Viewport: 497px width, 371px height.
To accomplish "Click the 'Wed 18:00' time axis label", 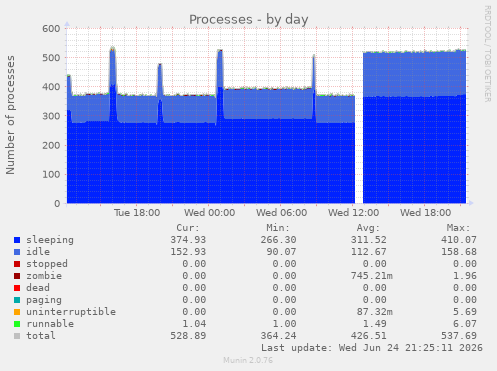I will tap(425, 213).
